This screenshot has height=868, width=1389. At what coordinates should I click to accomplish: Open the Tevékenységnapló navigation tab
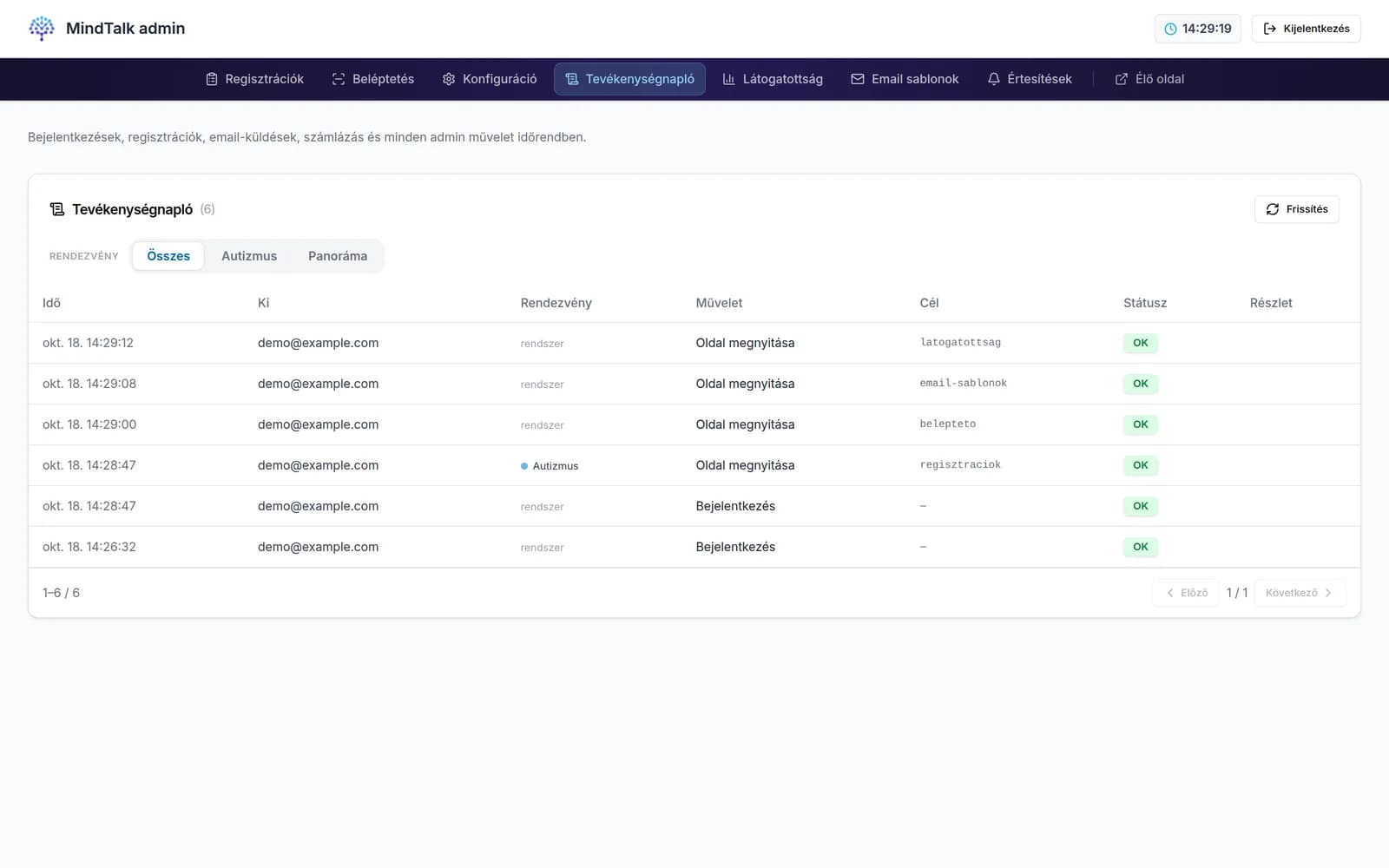click(x=629, y=79)
